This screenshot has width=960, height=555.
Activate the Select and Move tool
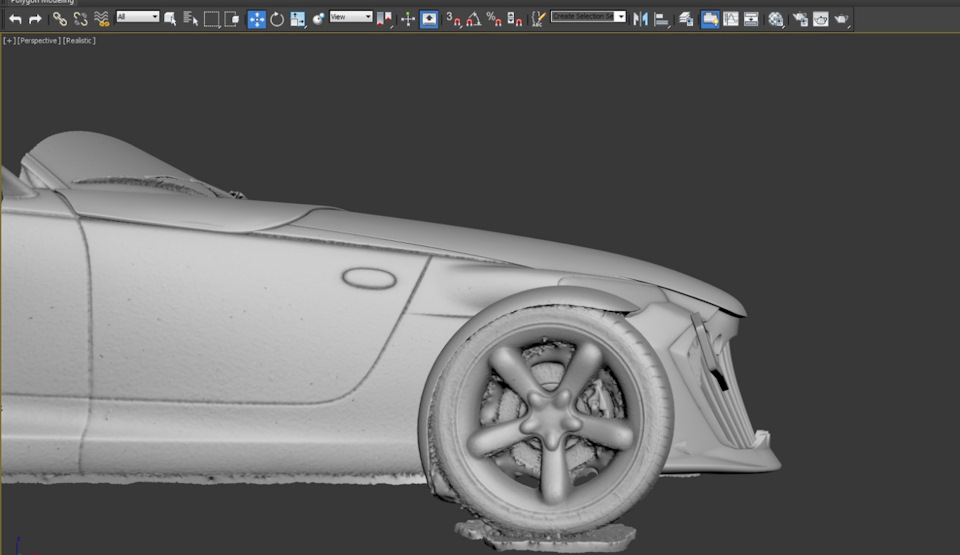[257, 19]
